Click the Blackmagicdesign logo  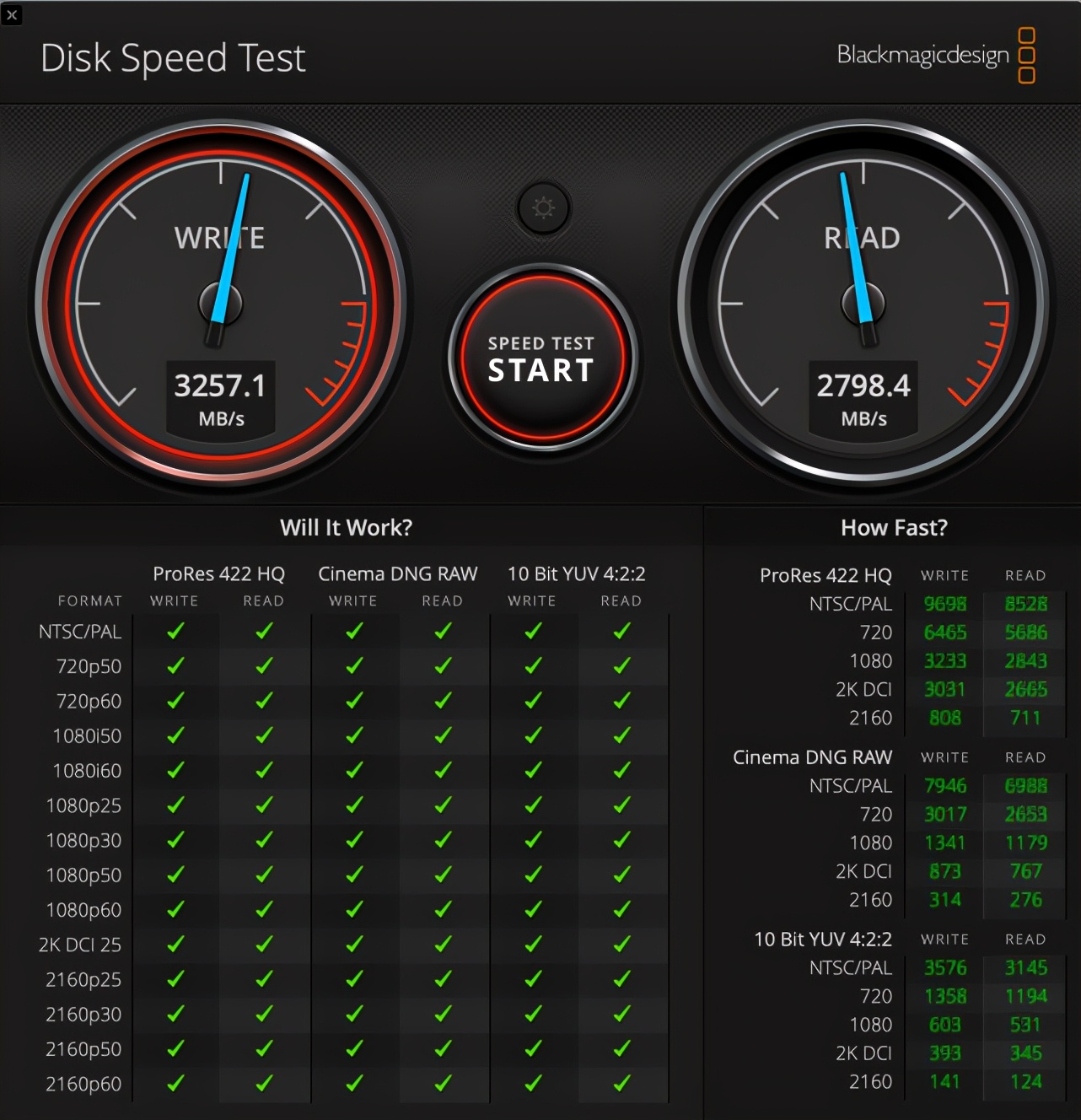tap(936, 56)
